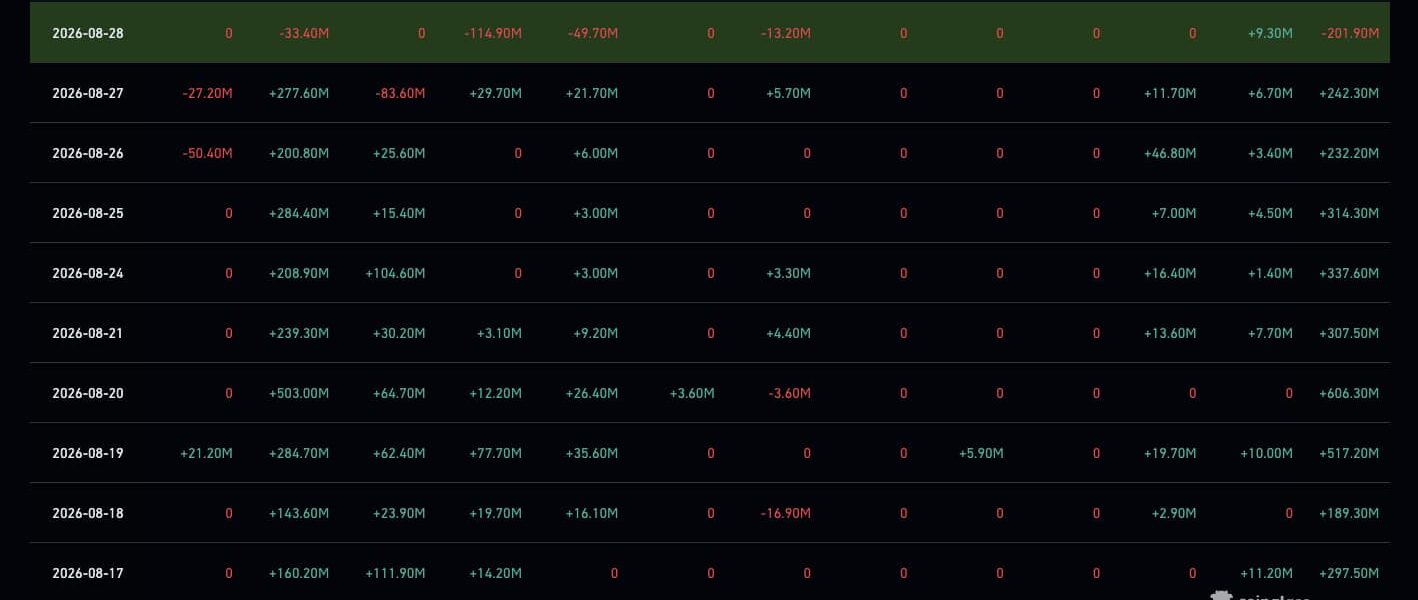Click the -83.60M outflow value
1418x600 pixels.
(399, 93)
